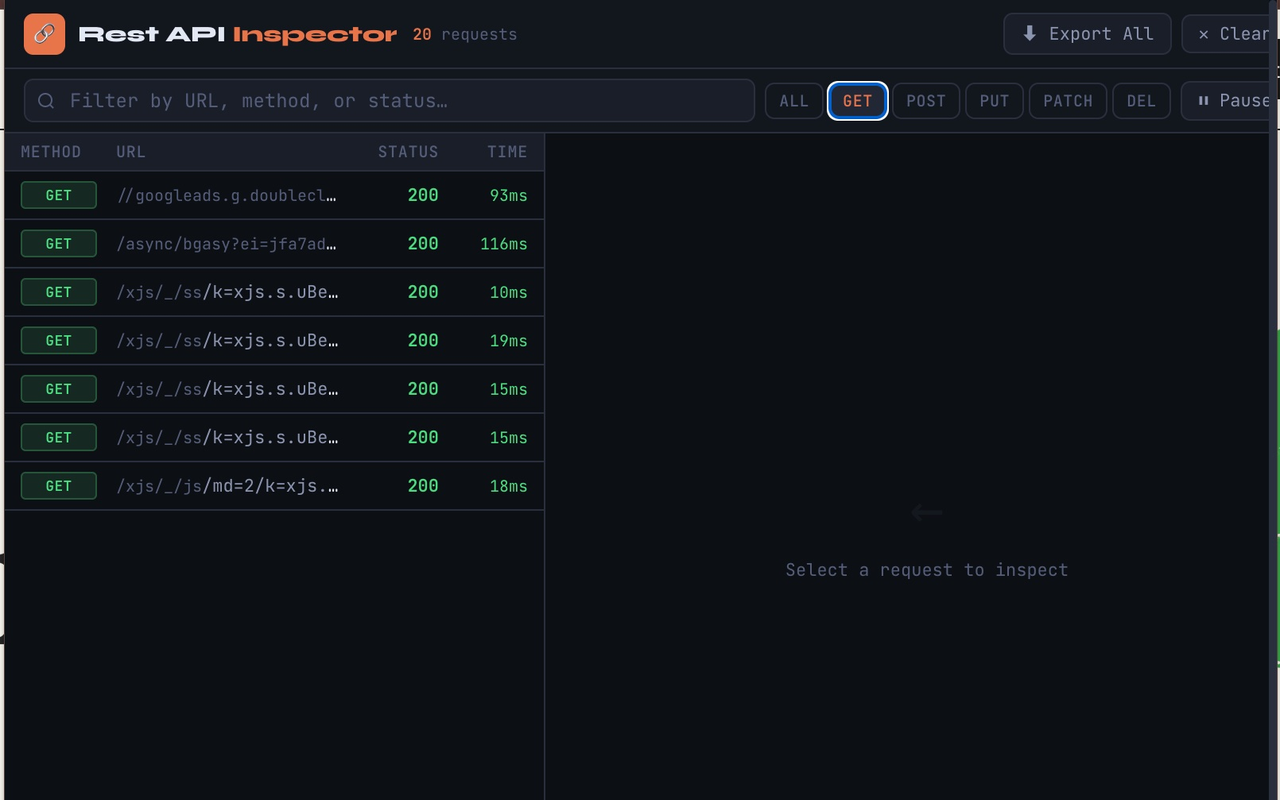Click the 19ms time value
The height and width of the screenshot is (800, 1280).
coord(509,341)
